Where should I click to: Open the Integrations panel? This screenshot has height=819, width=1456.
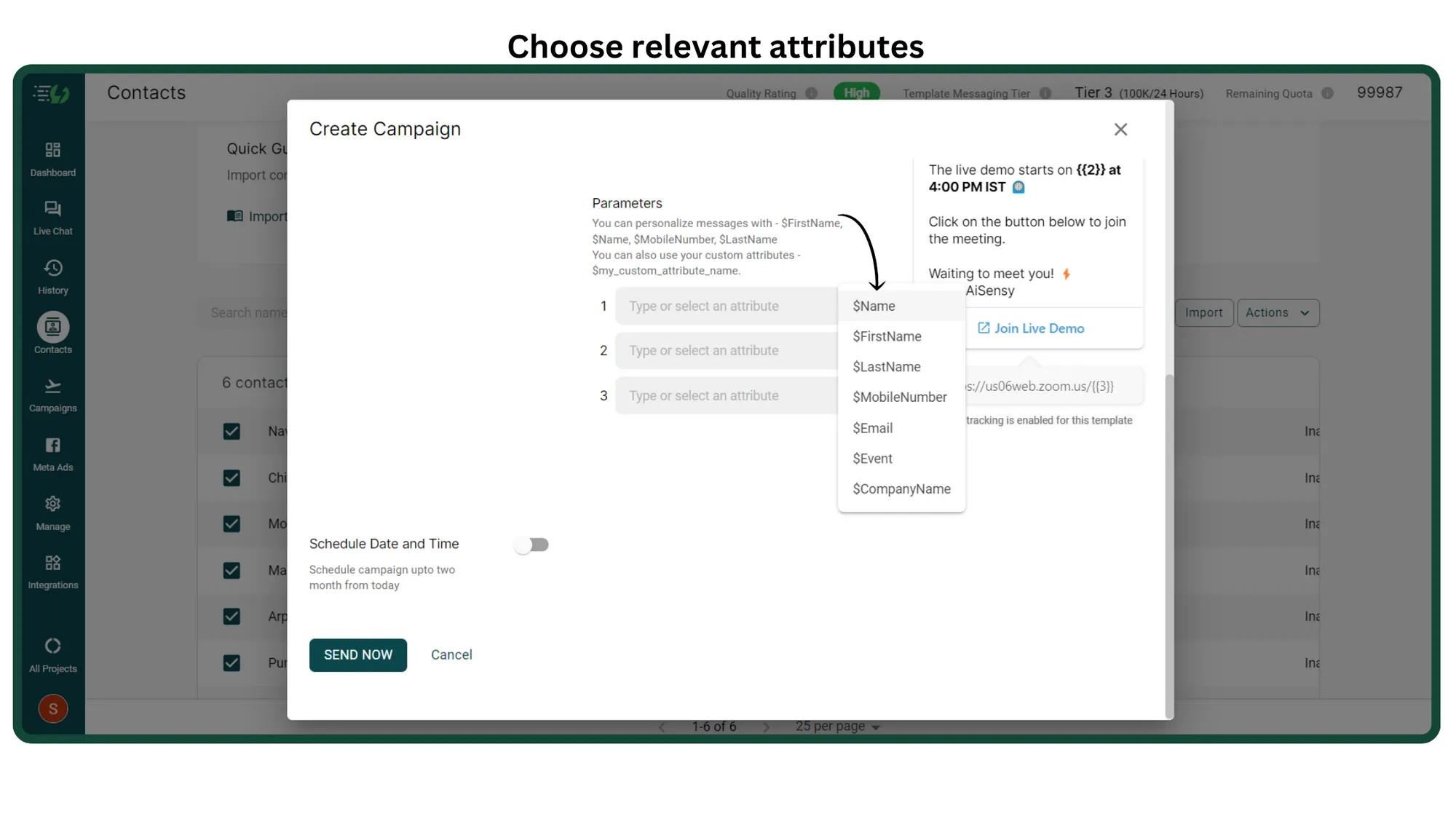coord(52,569)
